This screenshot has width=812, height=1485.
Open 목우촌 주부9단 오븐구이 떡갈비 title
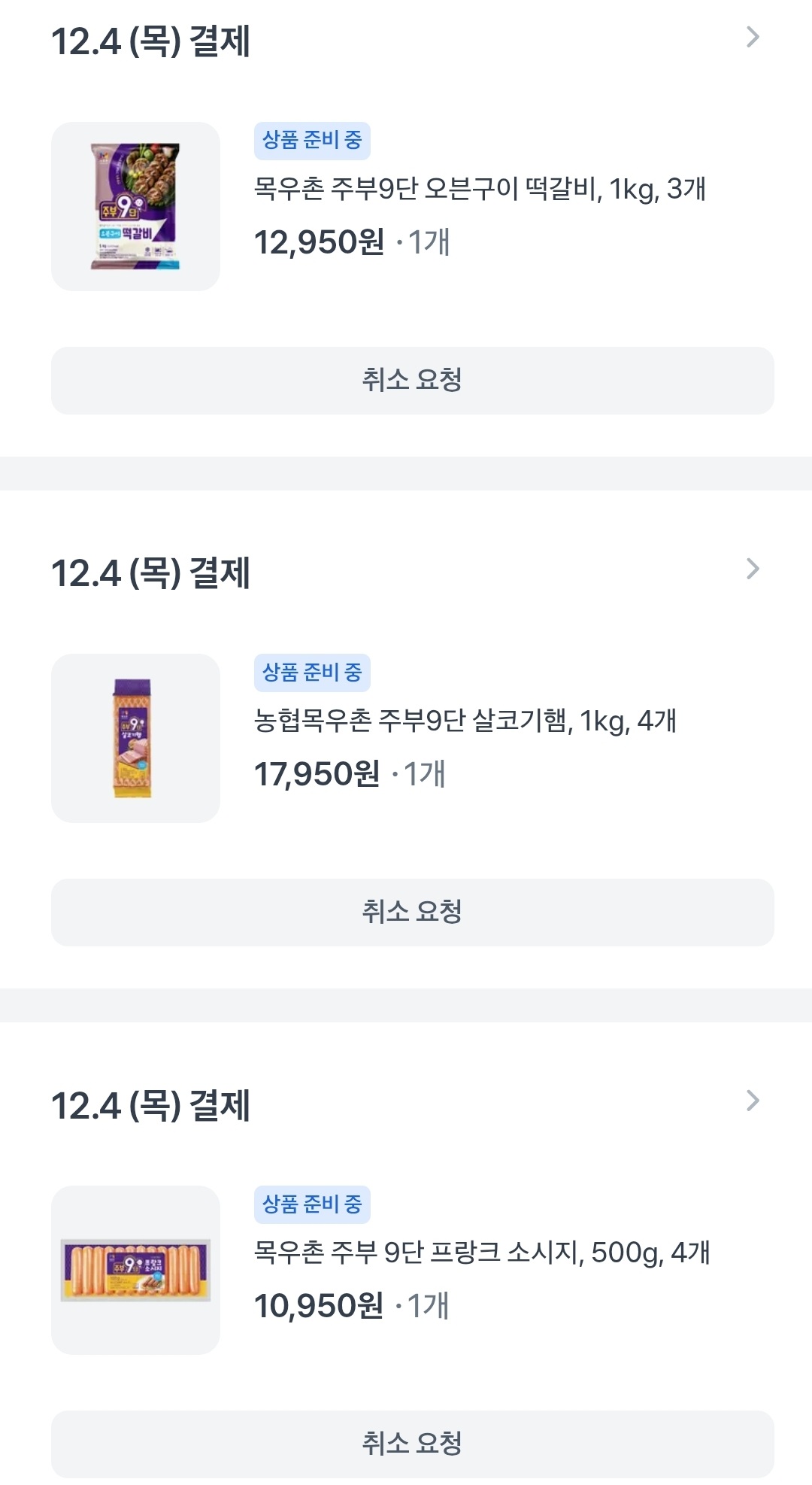480,189
